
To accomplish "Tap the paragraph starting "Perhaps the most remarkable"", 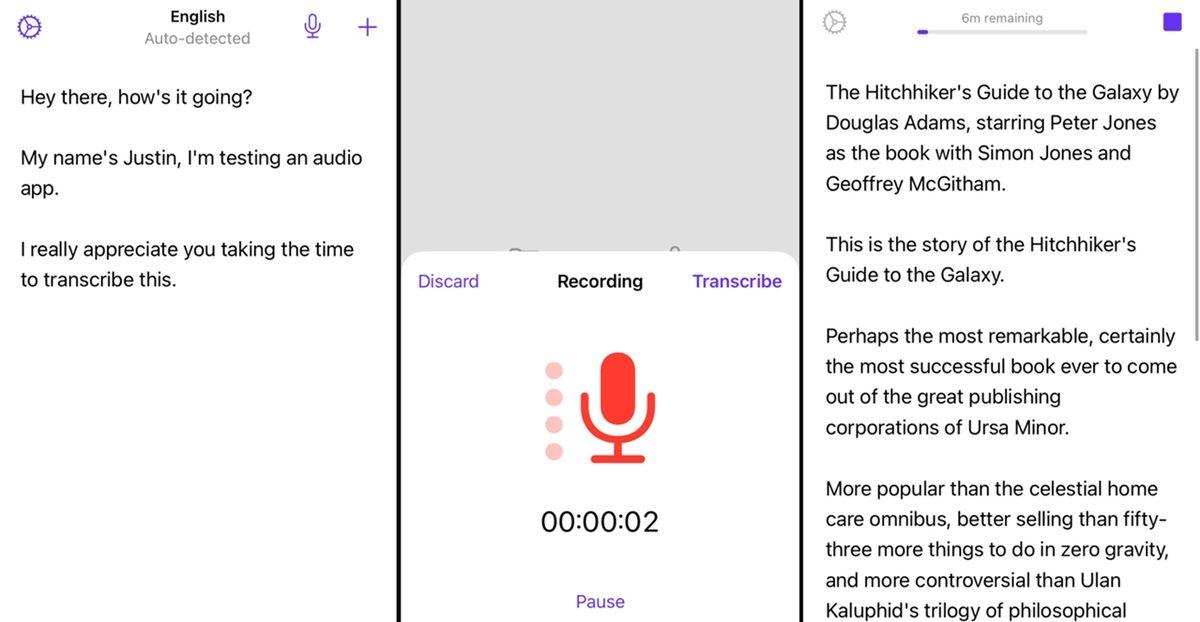I will pyautogui.click(x=1000, y=382).
